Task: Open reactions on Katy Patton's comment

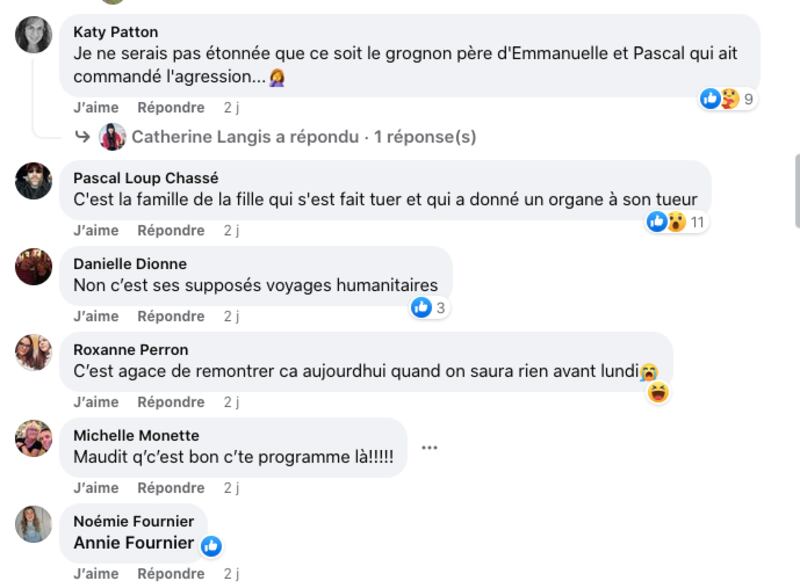Action: [x=728, y=99]
